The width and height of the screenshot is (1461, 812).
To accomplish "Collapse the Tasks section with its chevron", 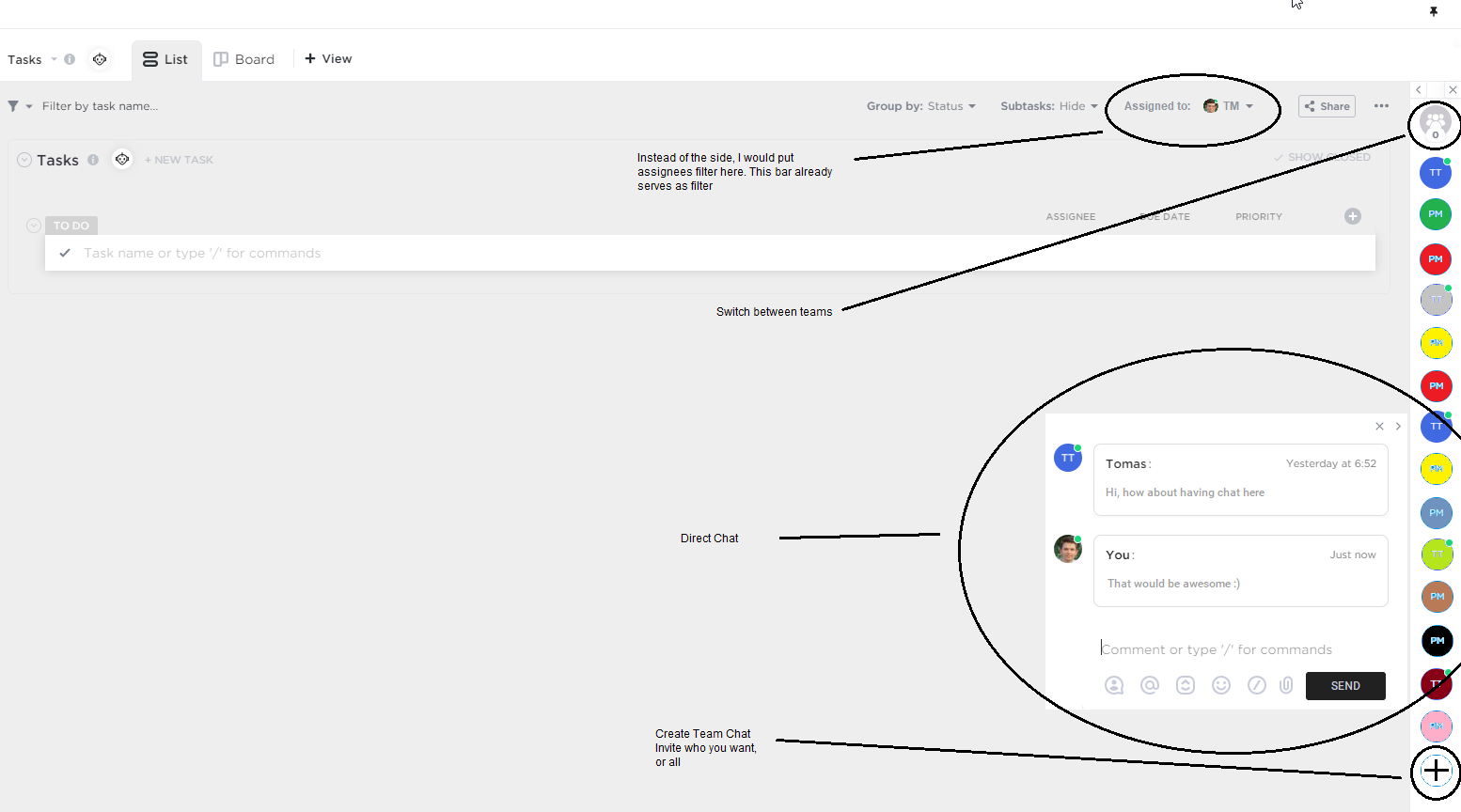I will click(x=23, y=159).
